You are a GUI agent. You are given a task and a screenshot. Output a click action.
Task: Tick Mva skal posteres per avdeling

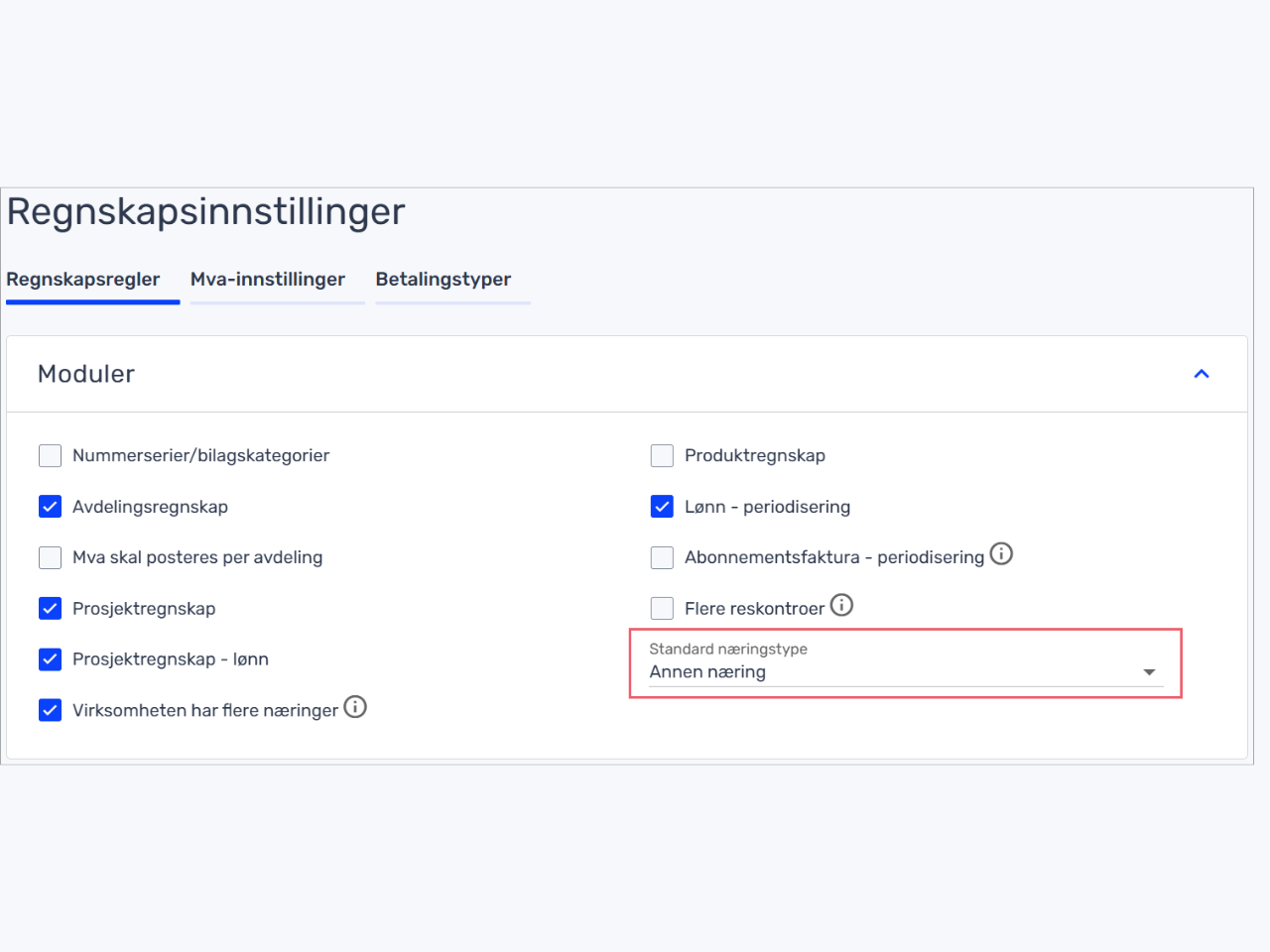(50, 557)
